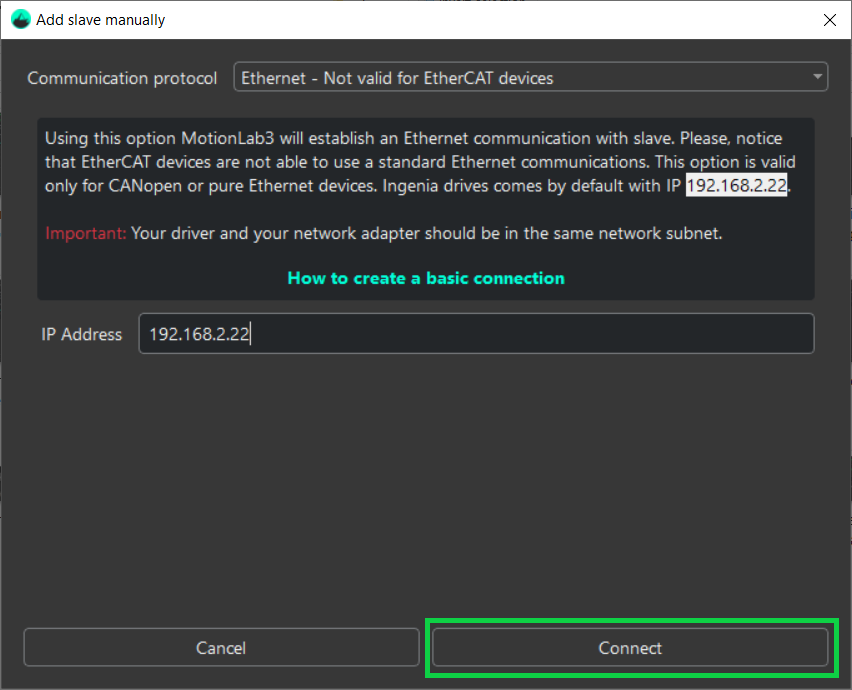Click the Communication protocol label
Screen dimensions: 852x690
point(122,77)
